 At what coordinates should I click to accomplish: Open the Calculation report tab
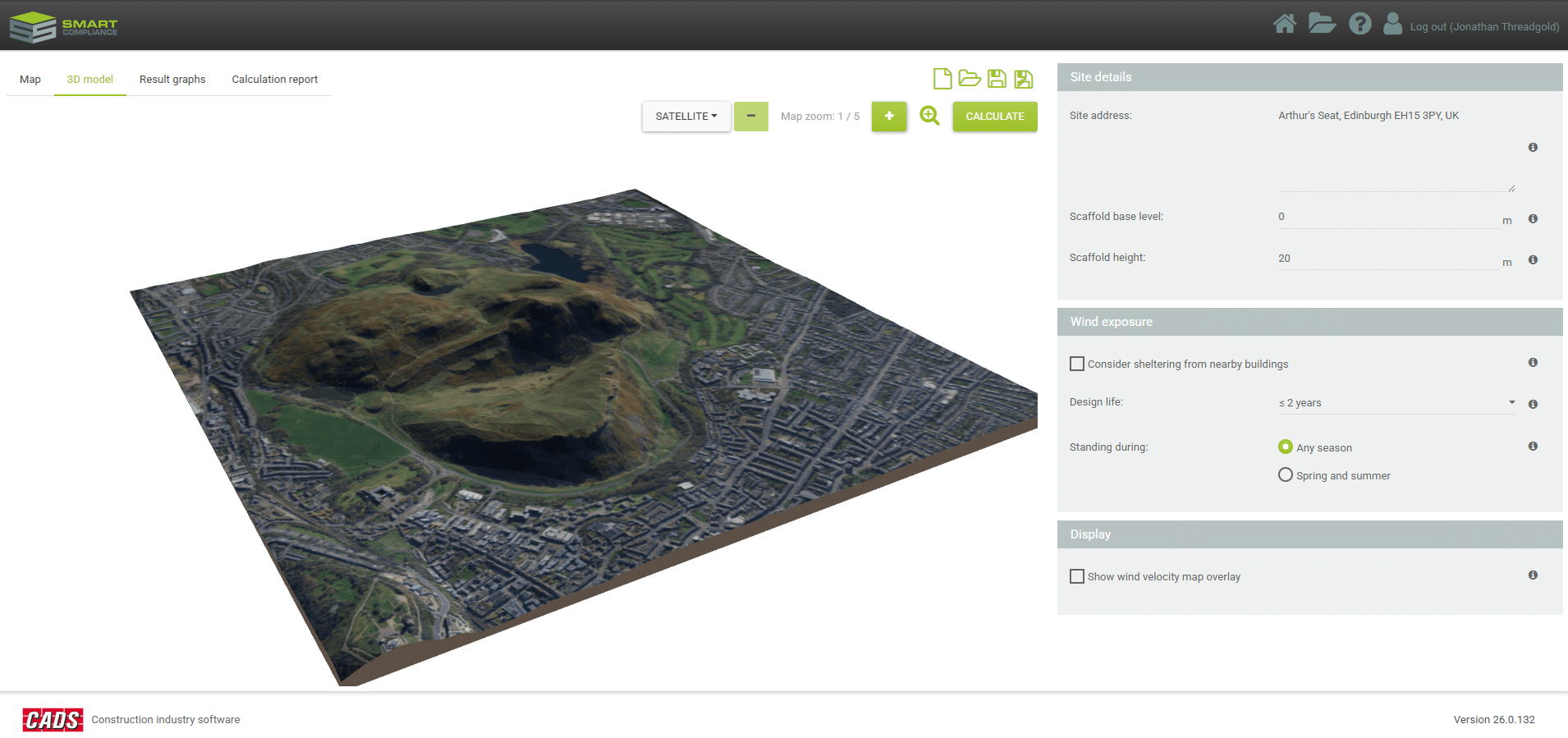[x=275, y=80]
